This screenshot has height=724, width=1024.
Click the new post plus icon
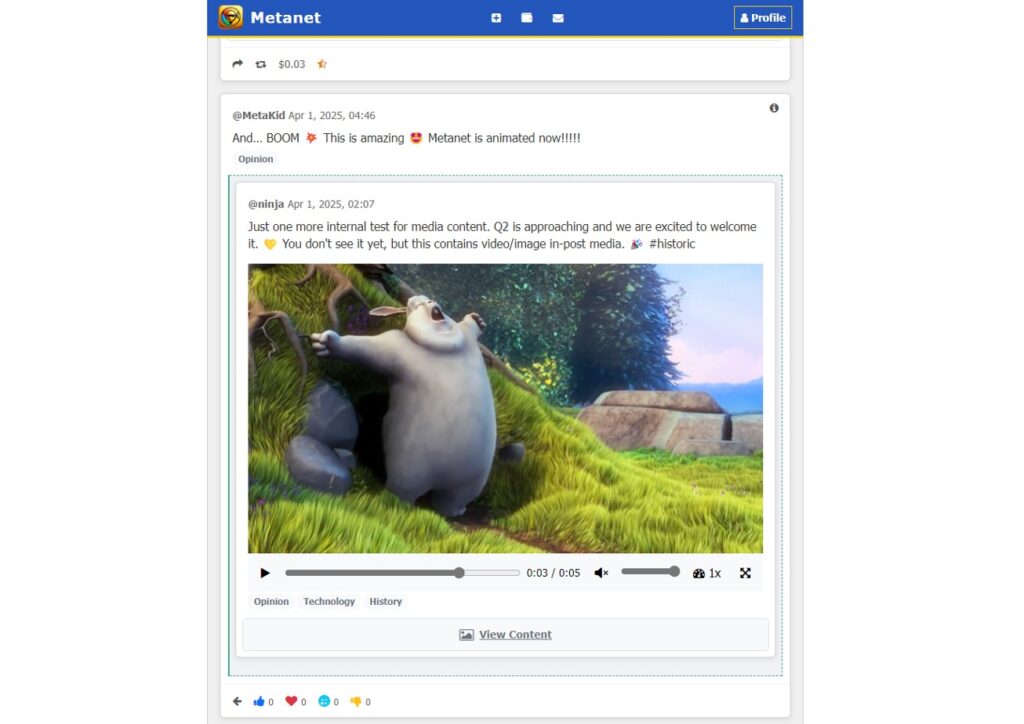[496, 18]
